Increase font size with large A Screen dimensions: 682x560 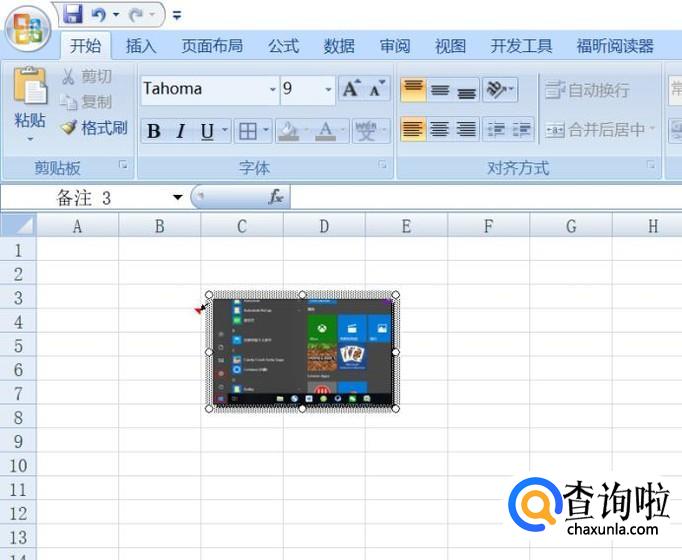(x=351, y=89)
